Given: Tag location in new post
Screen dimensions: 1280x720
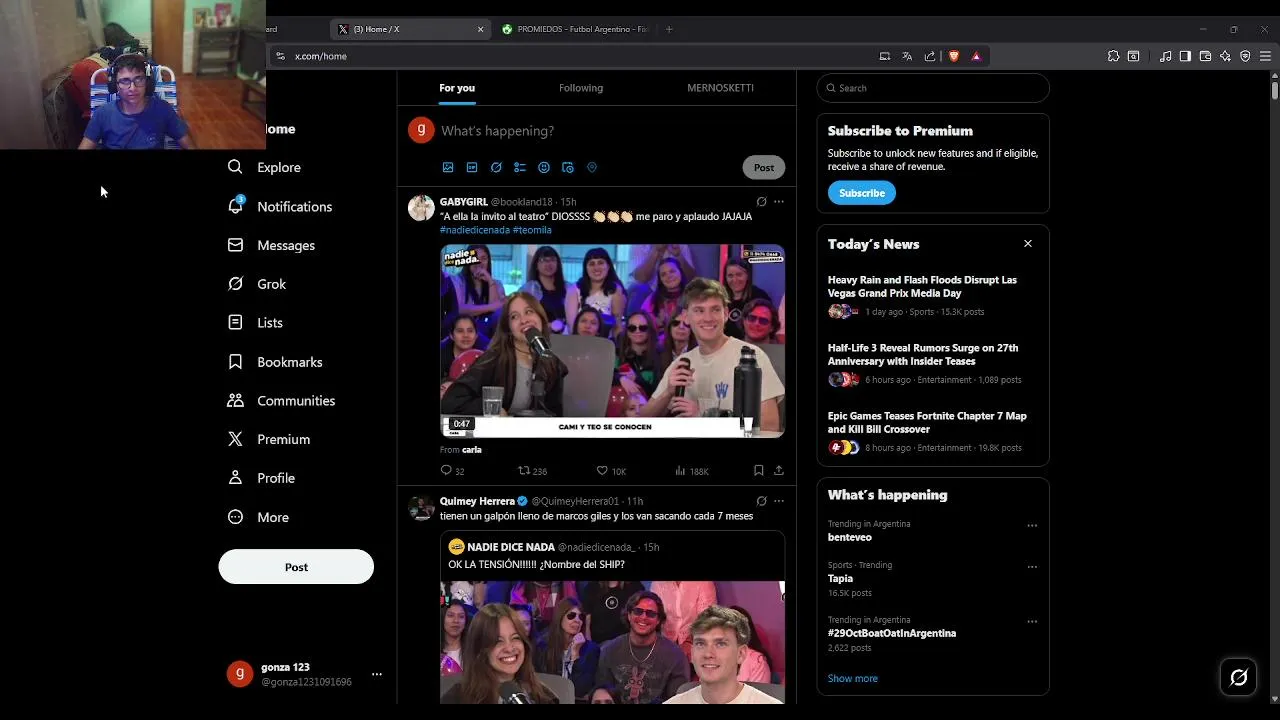Looking at the screenshot, I should click(592, 167).
